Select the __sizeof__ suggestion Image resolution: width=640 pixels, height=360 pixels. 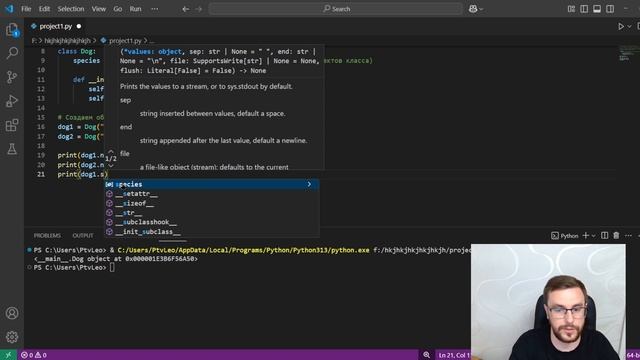click(211, 203)
